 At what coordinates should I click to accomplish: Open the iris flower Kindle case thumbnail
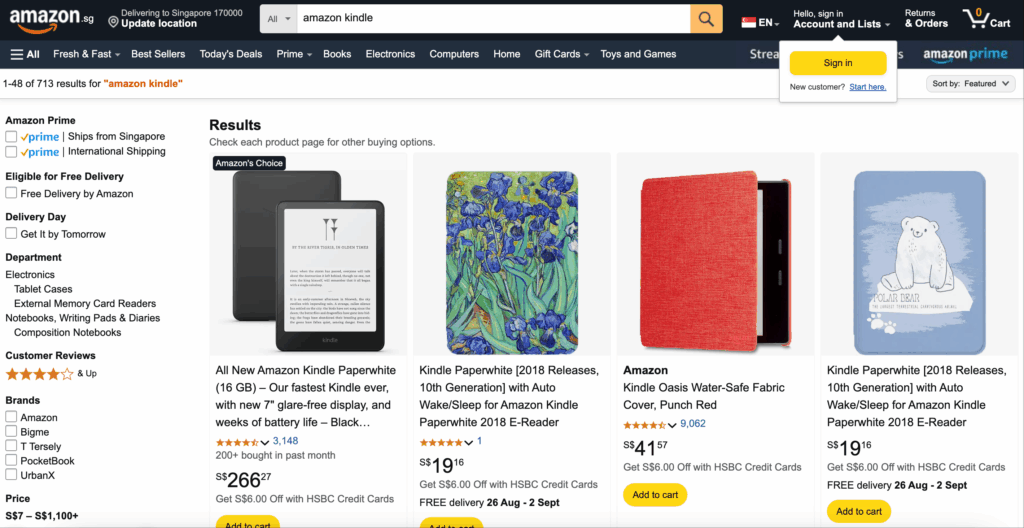coord(512,257)
